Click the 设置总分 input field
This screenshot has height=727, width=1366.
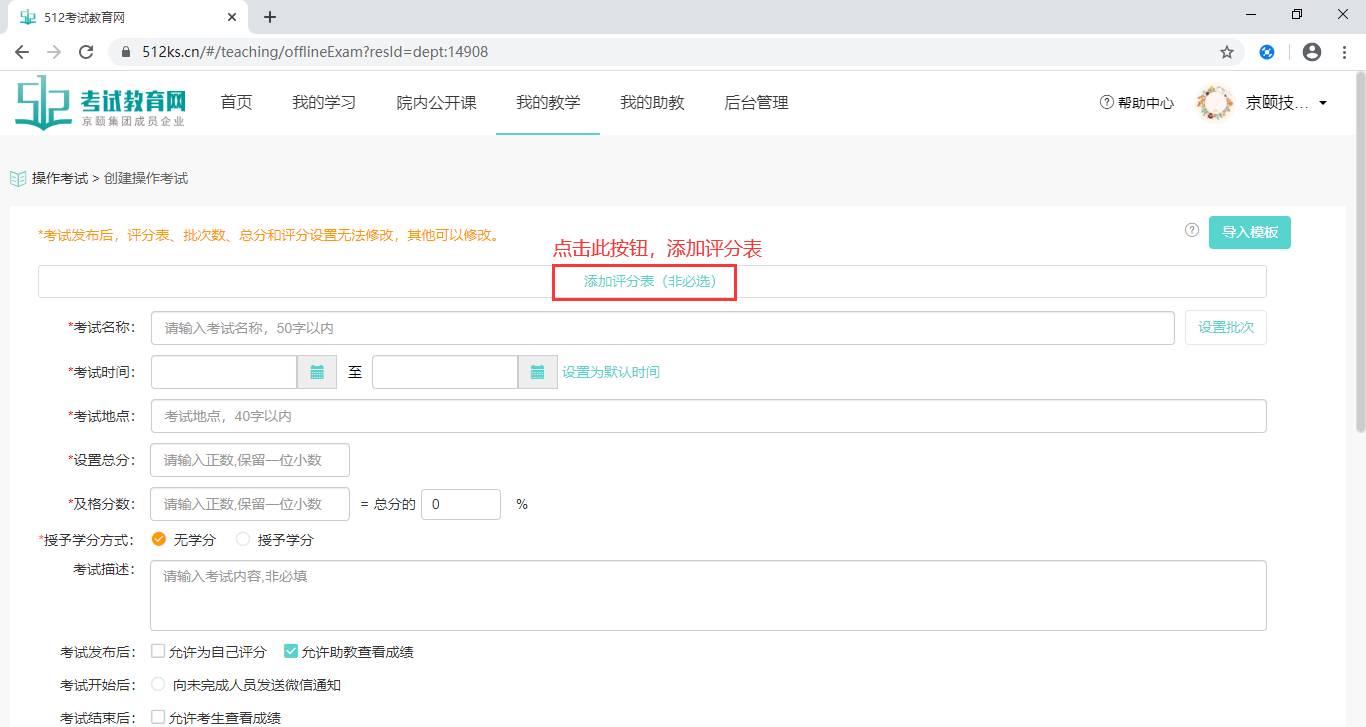point(250,460)
